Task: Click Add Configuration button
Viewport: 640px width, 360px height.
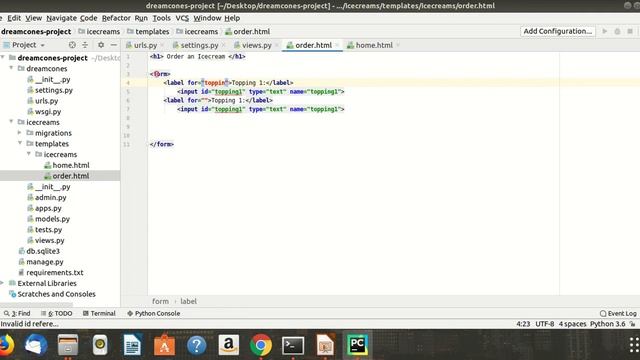Action: (x=558, y=31)
